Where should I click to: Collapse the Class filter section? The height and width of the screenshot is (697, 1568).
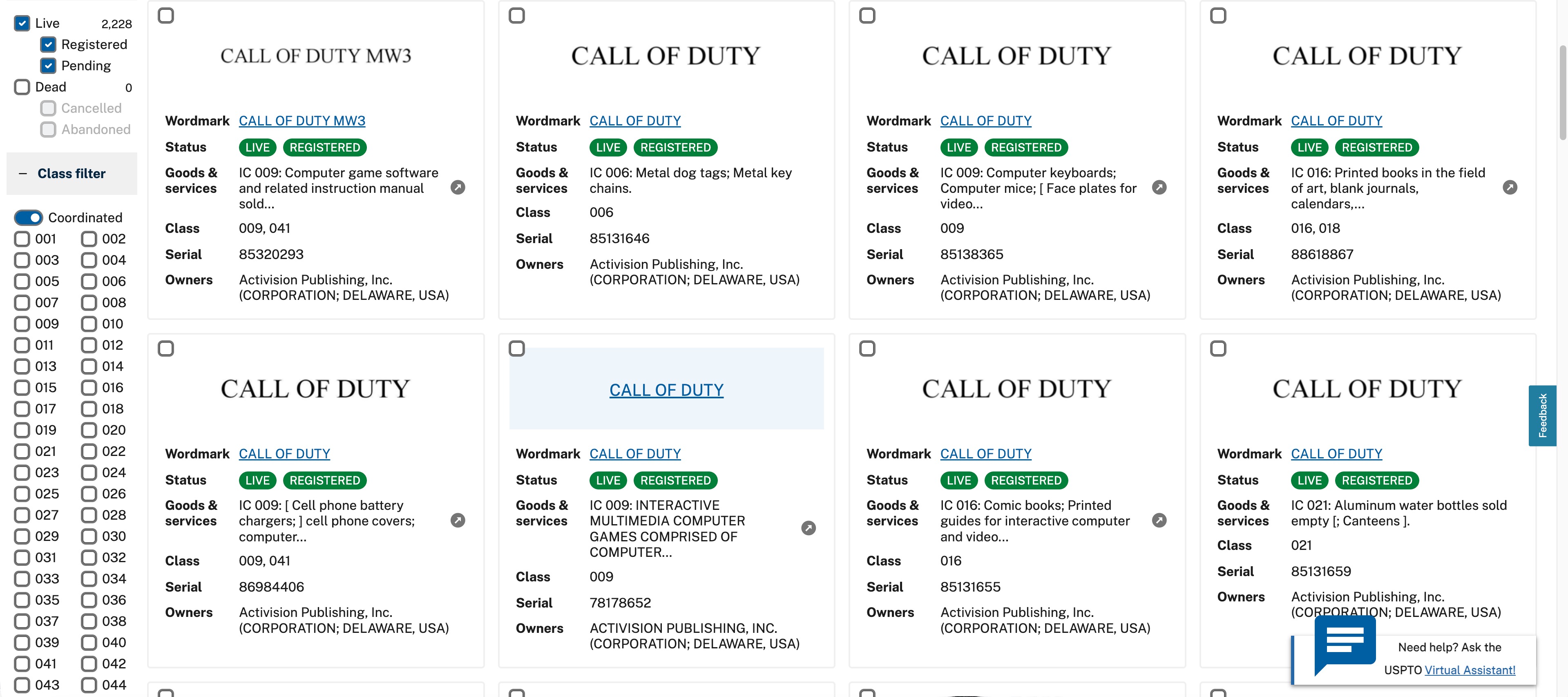pos(71,174)
